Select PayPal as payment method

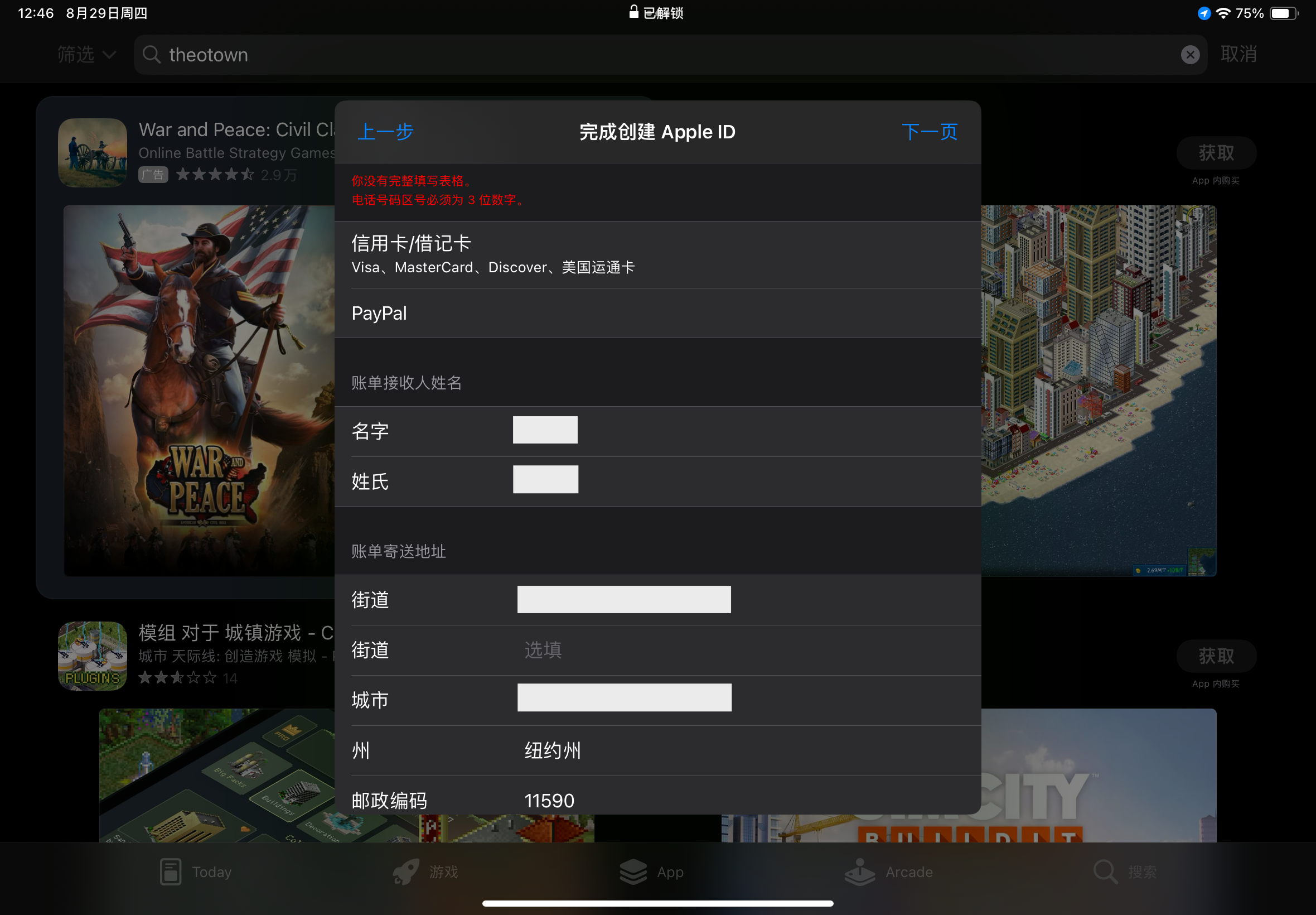pos(657,313)
